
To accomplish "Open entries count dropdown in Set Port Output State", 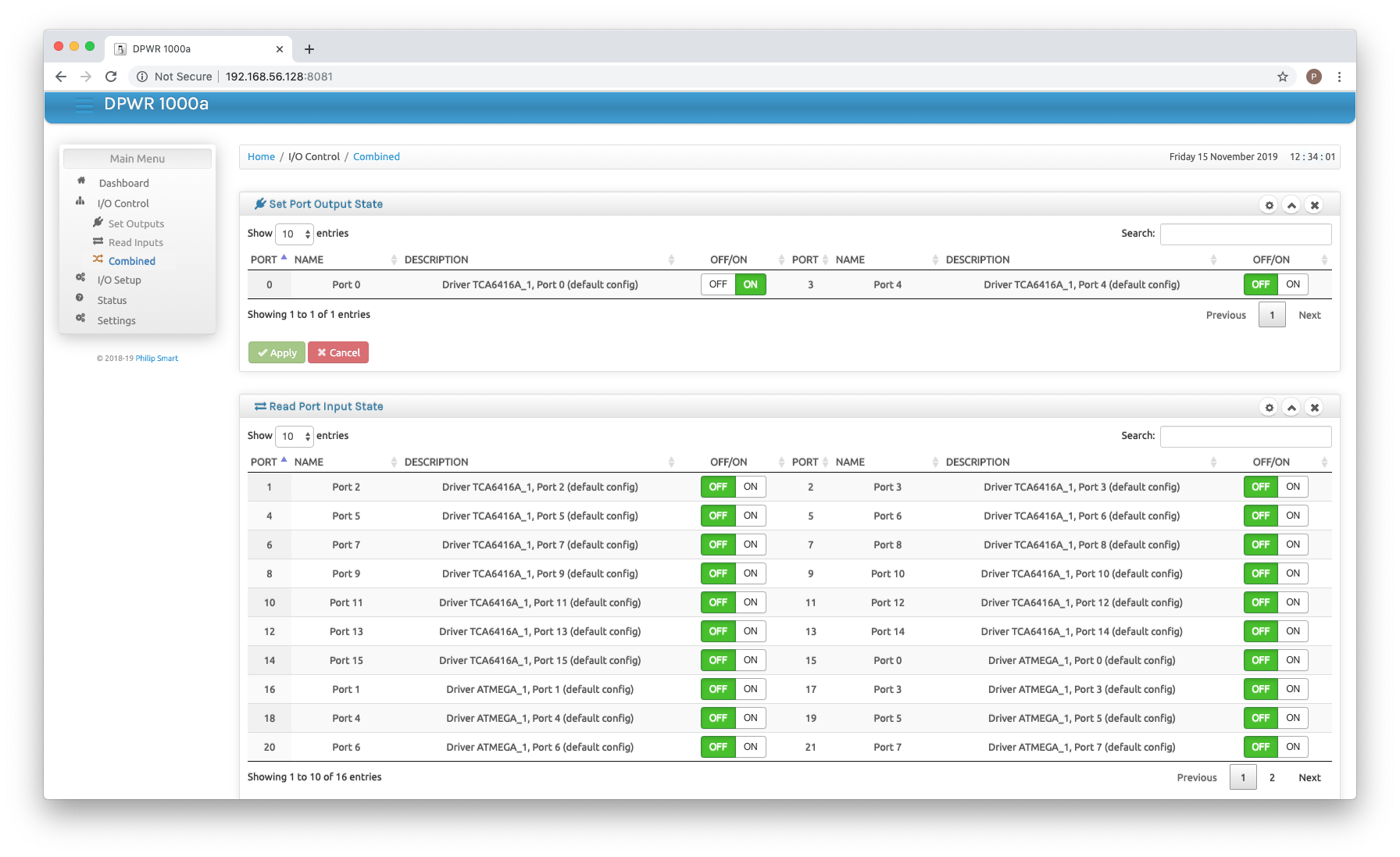I will (295, 234).
